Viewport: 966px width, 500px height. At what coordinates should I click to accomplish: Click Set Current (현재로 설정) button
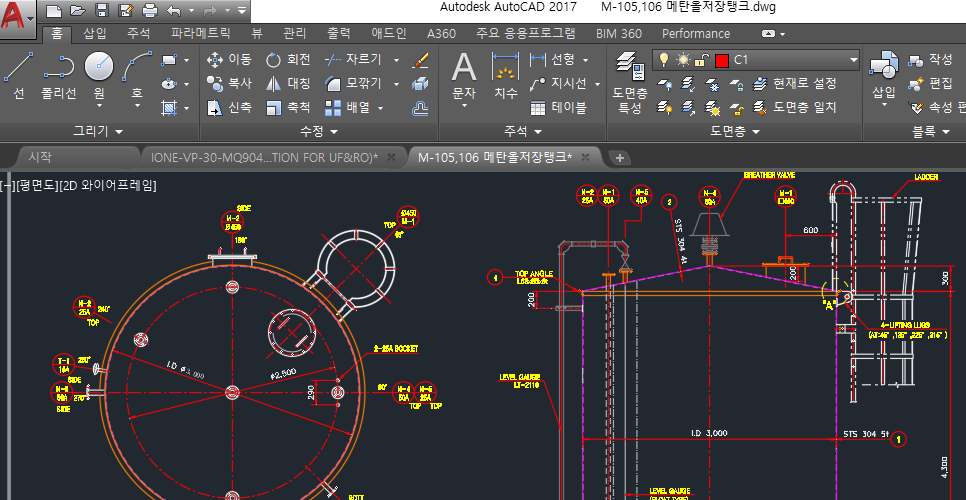coord(795,84)
